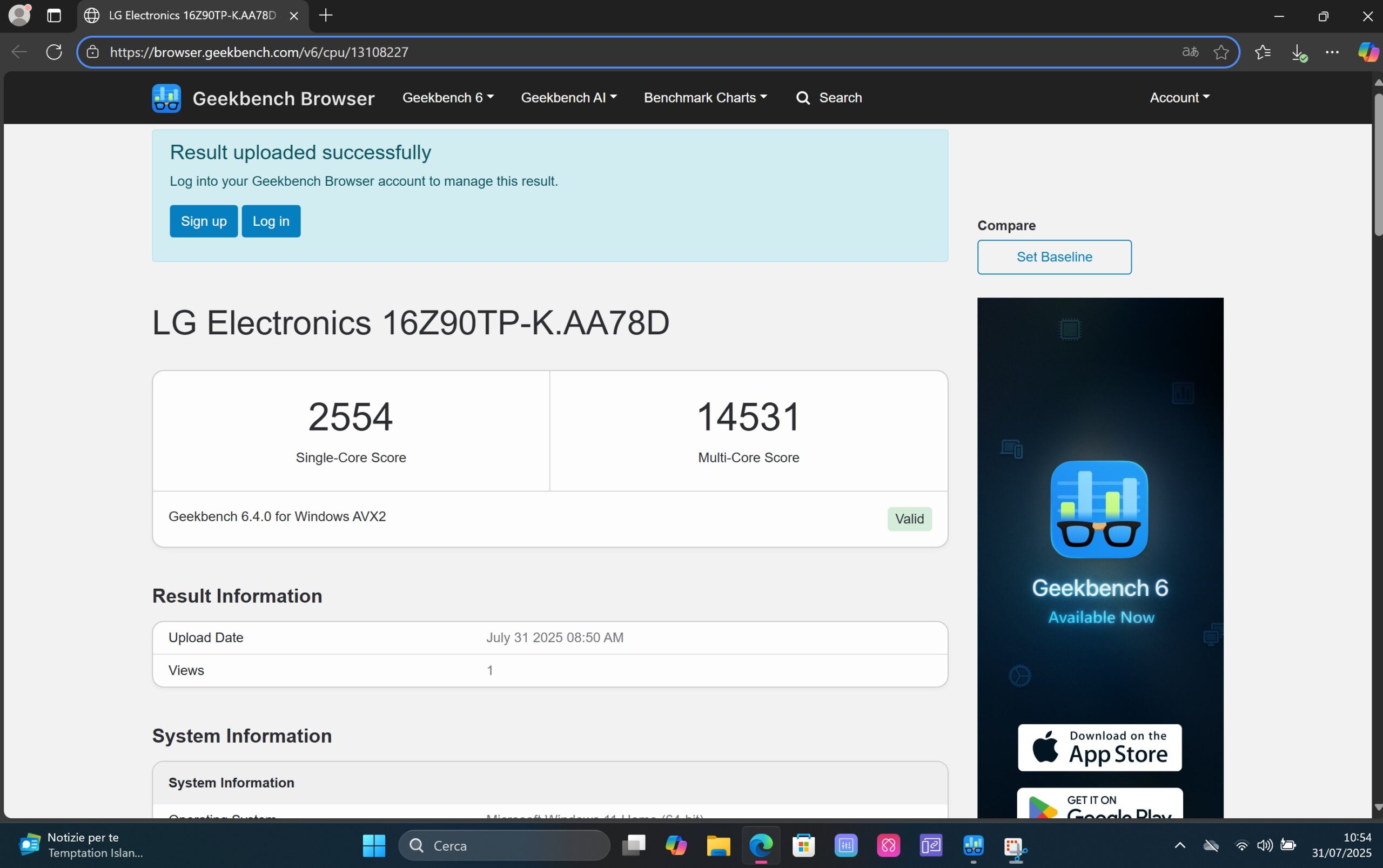Click the translate page icon in the address bar
The image size is (1383, 868).
pos(1190,52)
